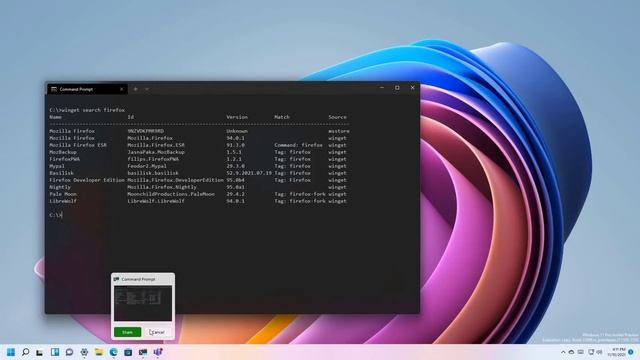Click the Id 'LibreWolf.LibreWolf'
The image size is (640, 360).
tap(156, 201)
